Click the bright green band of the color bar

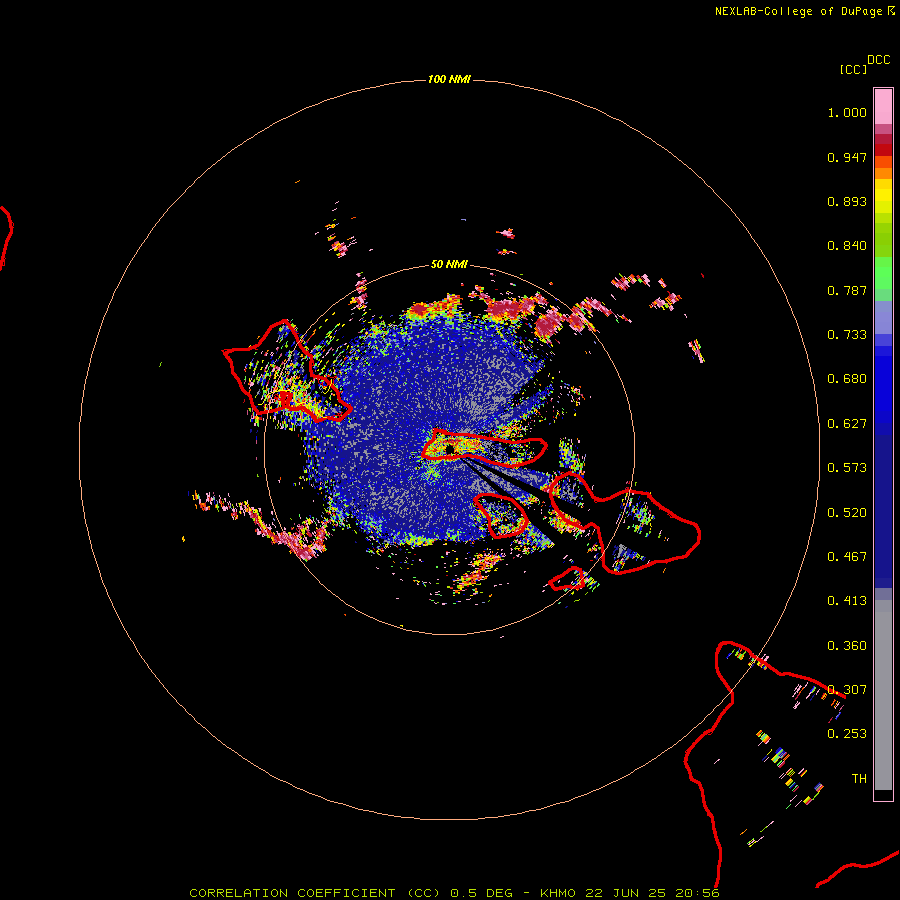point(883,272)
